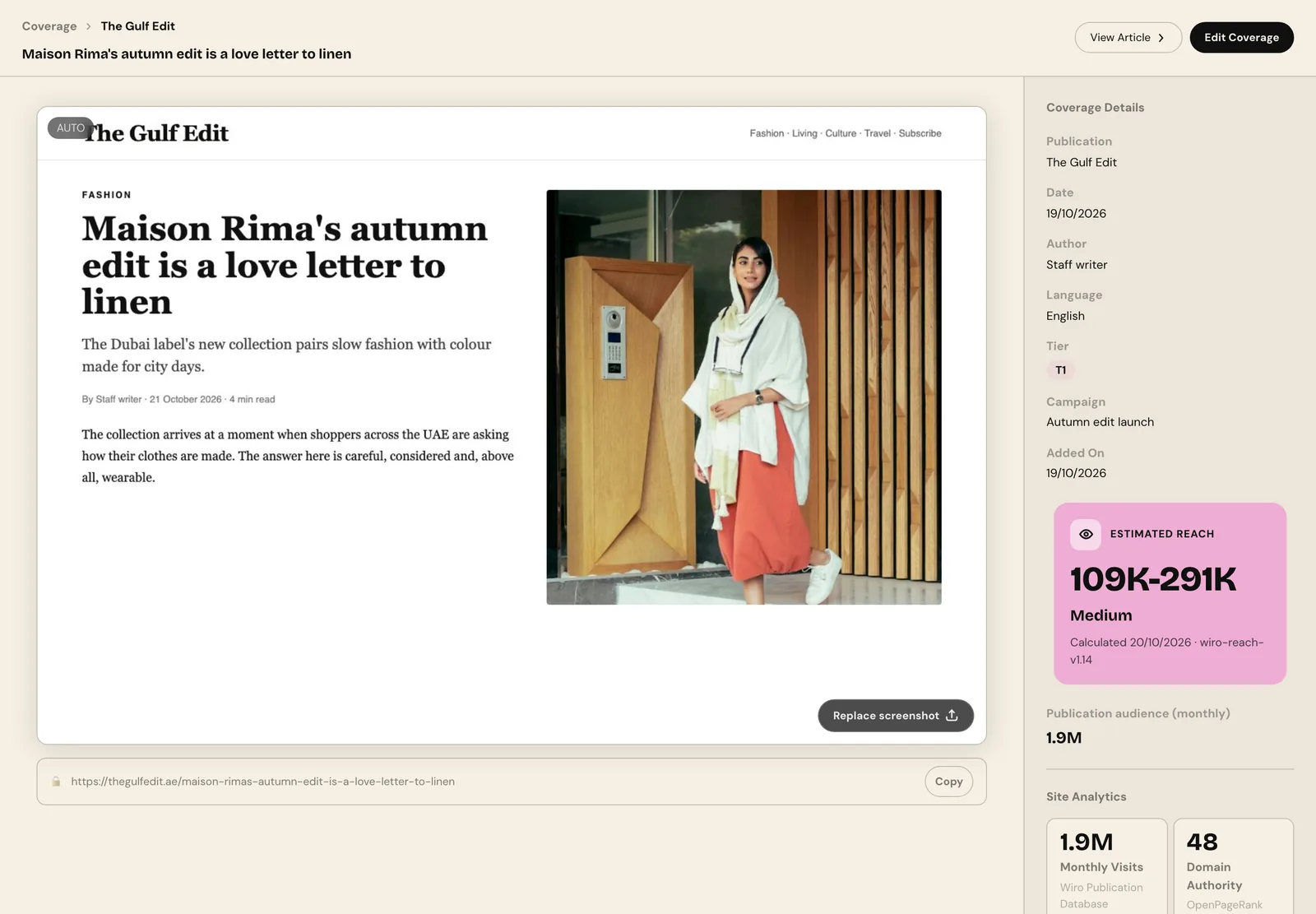The height and width of the screenshot is (914, 1316).
Task: Click the Monthly Visits analytics card
Action: 1106,865
